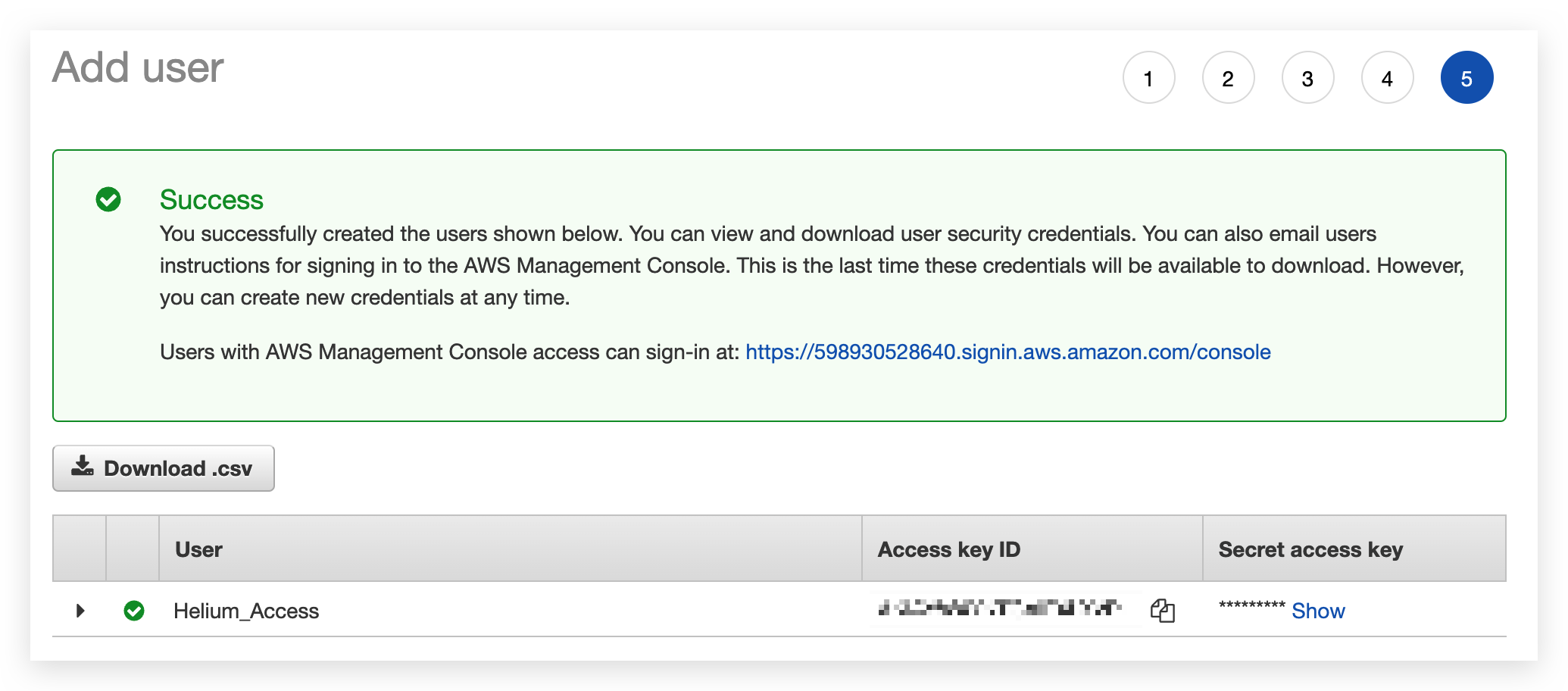Open the AWS console sign-in URL
Viewport: 1568px width, 691px height.
pyautogui.click(x=1007, y=352)
